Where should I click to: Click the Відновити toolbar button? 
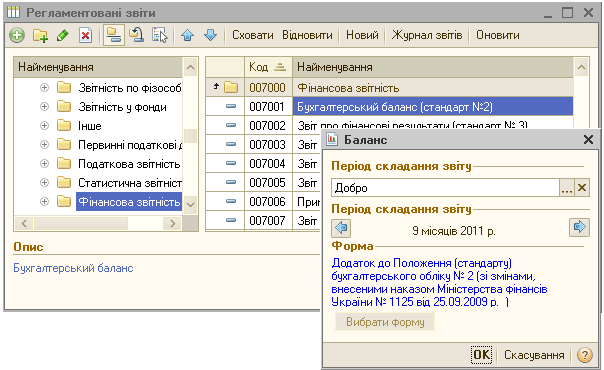307,35
